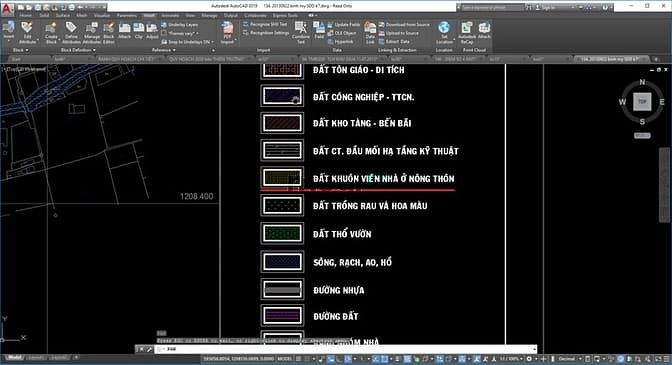Image resolution: width=672 pixels, height=365 pixels.
Task: Expand the Block Definition panel
Action: click(78, 50)
